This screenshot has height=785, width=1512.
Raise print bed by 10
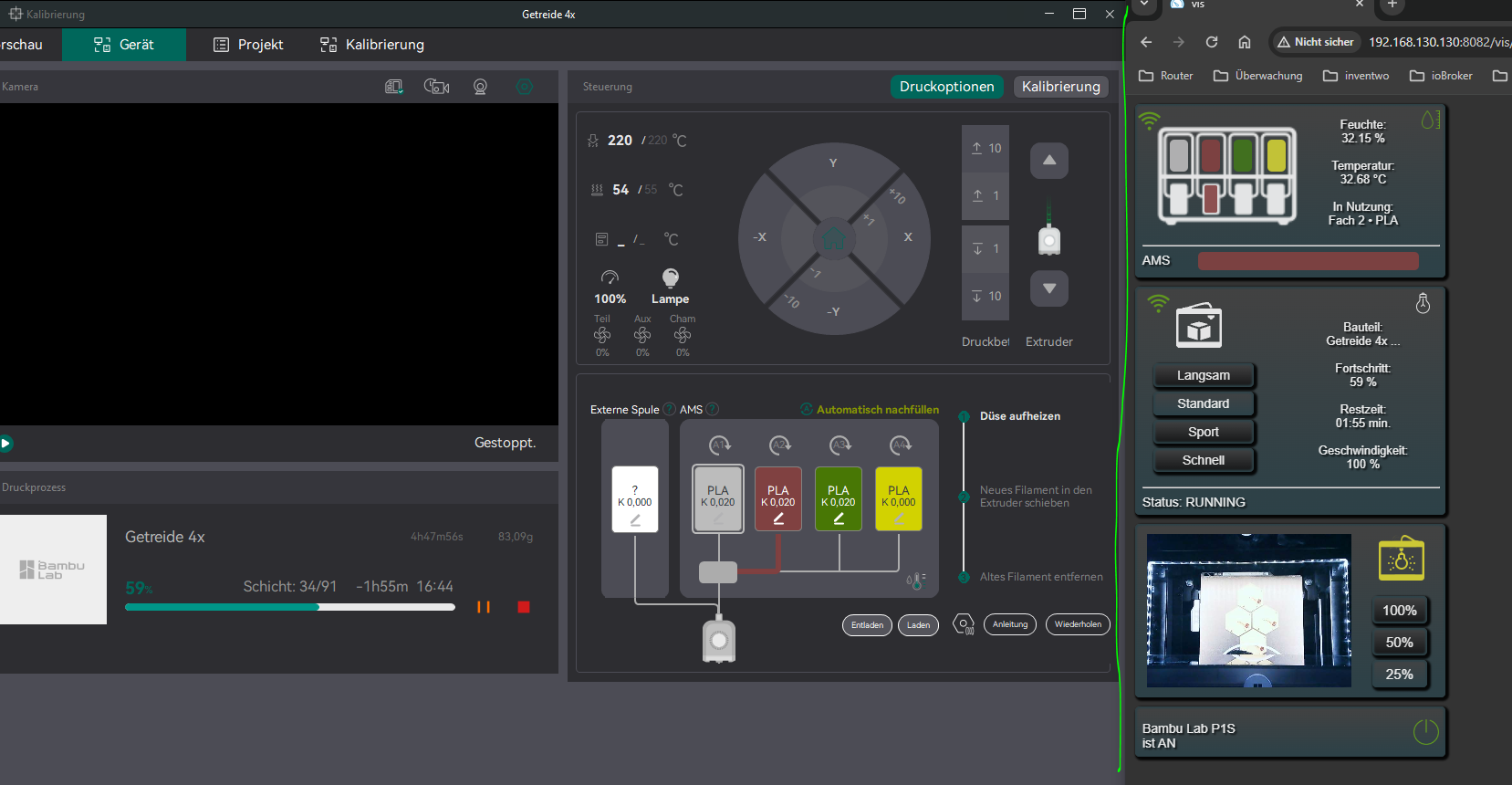(985, 148)
